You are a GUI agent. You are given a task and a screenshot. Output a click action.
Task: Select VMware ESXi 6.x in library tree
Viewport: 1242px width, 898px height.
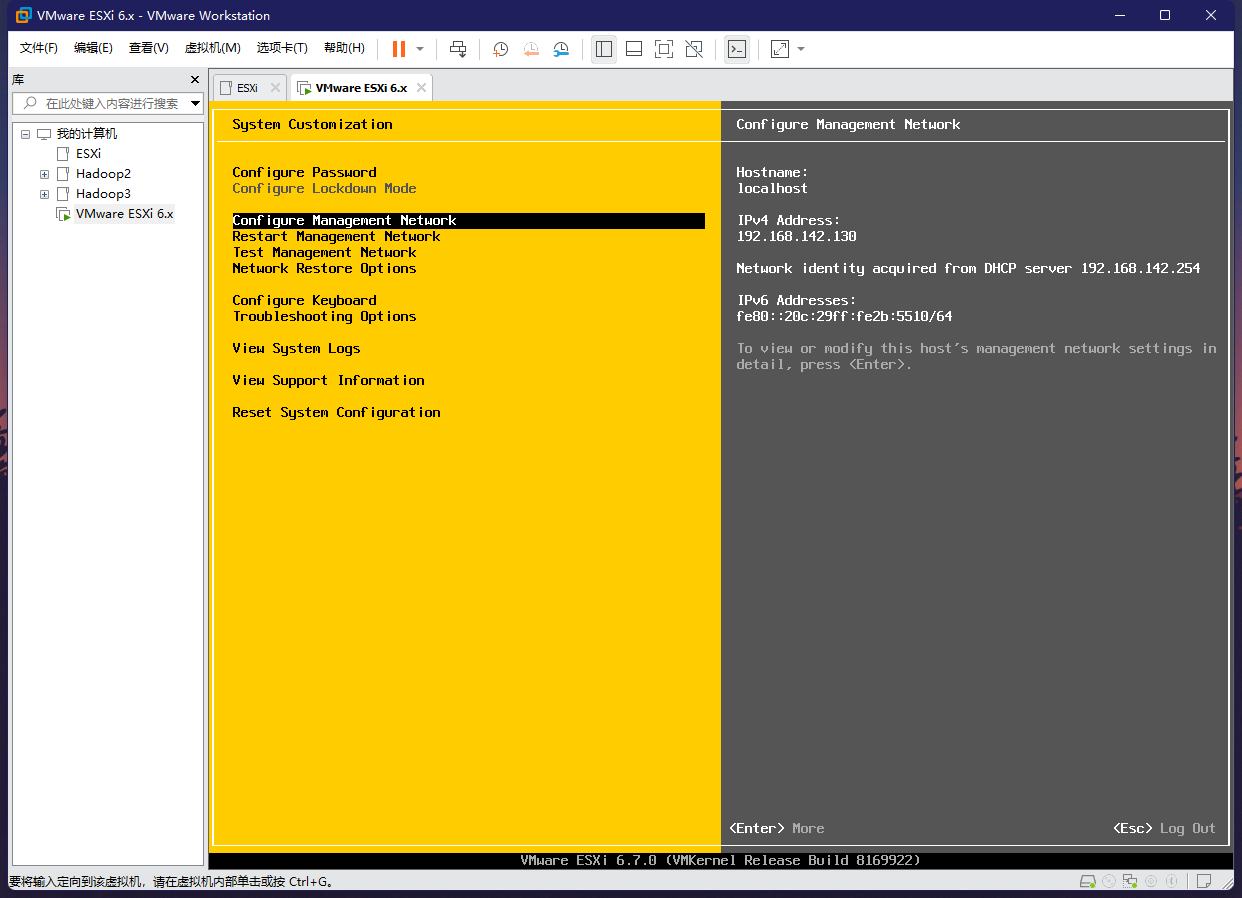click(x=124, y=214)
